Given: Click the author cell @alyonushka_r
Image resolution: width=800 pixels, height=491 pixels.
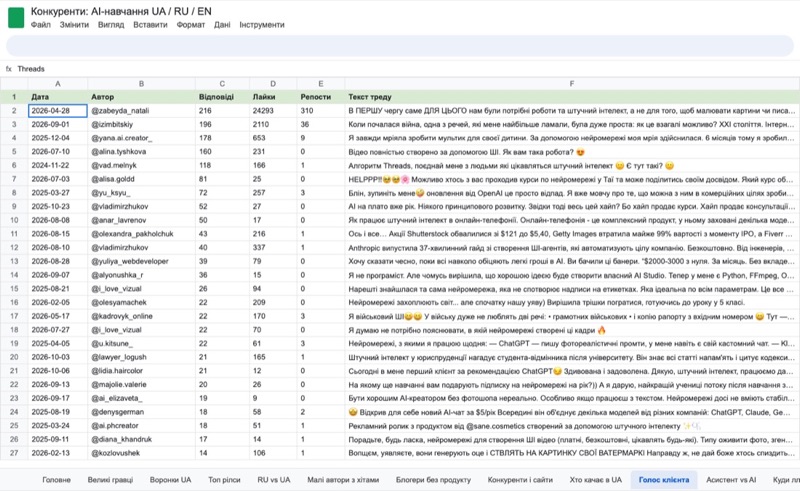Looking at the screenshot, I should pos(141,275).
